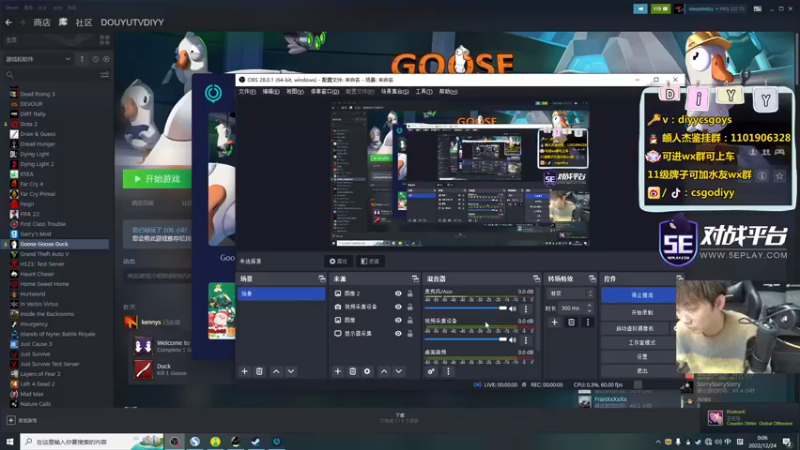Open the Windows Start menu
Viewport: 800px width, 450px height.
tap(10, 441)
